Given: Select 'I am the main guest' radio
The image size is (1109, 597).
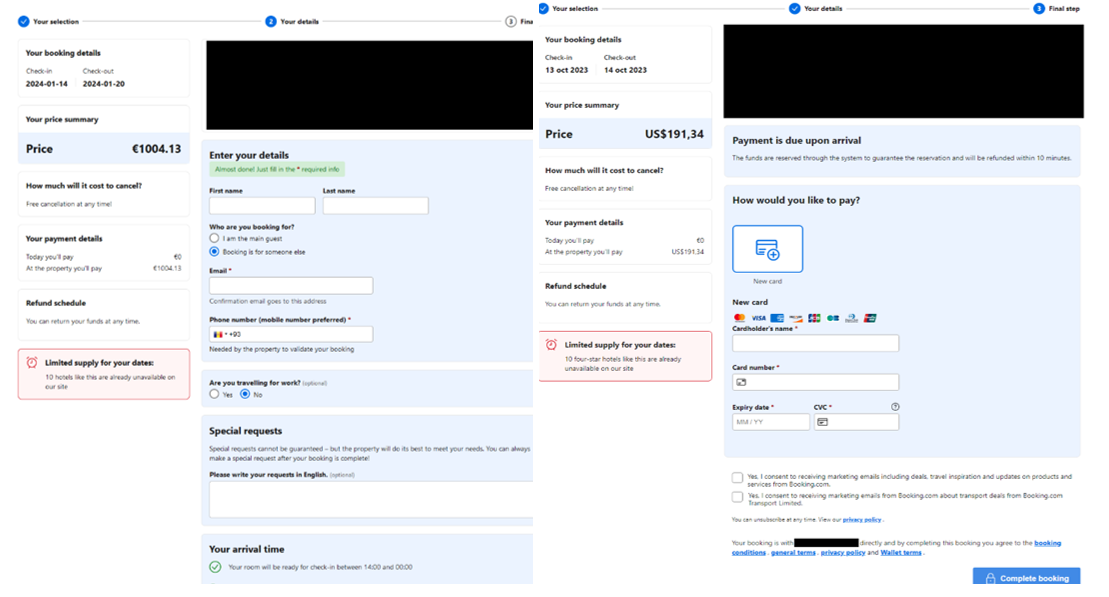Looking at the screenshot, I should [x=214, y=238].
